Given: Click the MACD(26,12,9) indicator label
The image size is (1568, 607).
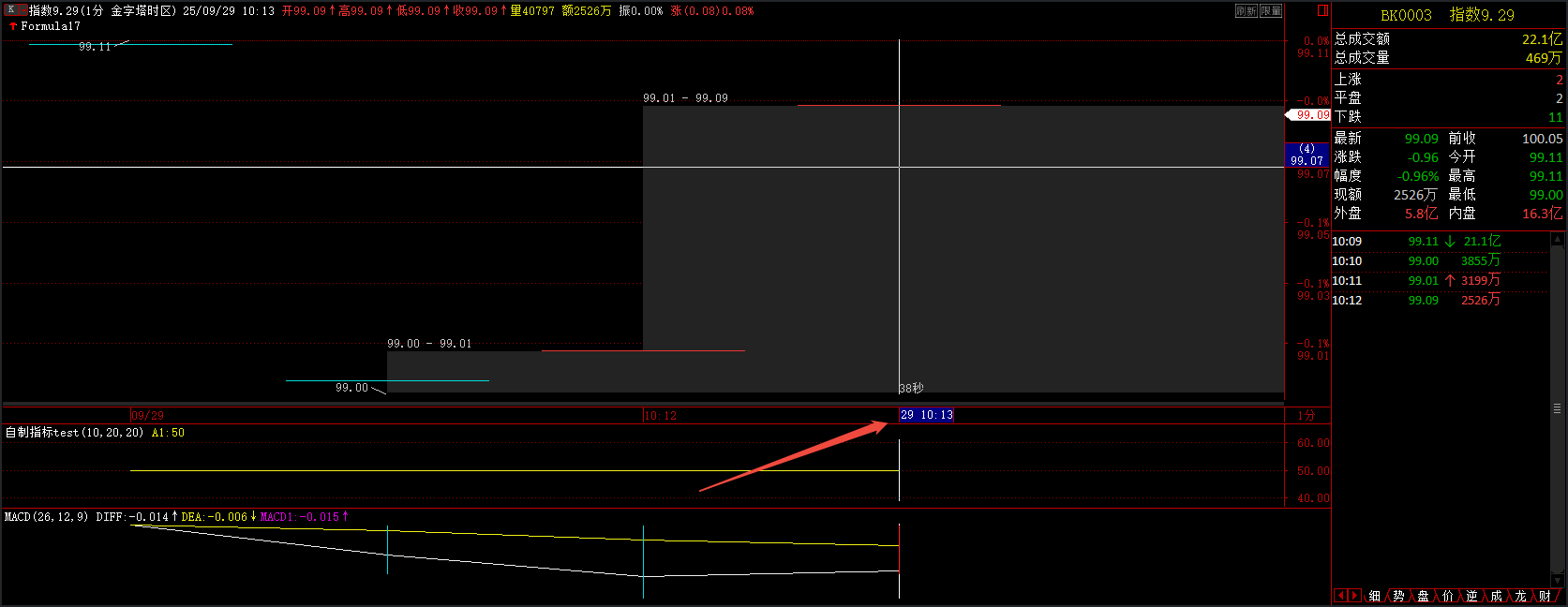Looking at the screenshot, I should 47,517.
